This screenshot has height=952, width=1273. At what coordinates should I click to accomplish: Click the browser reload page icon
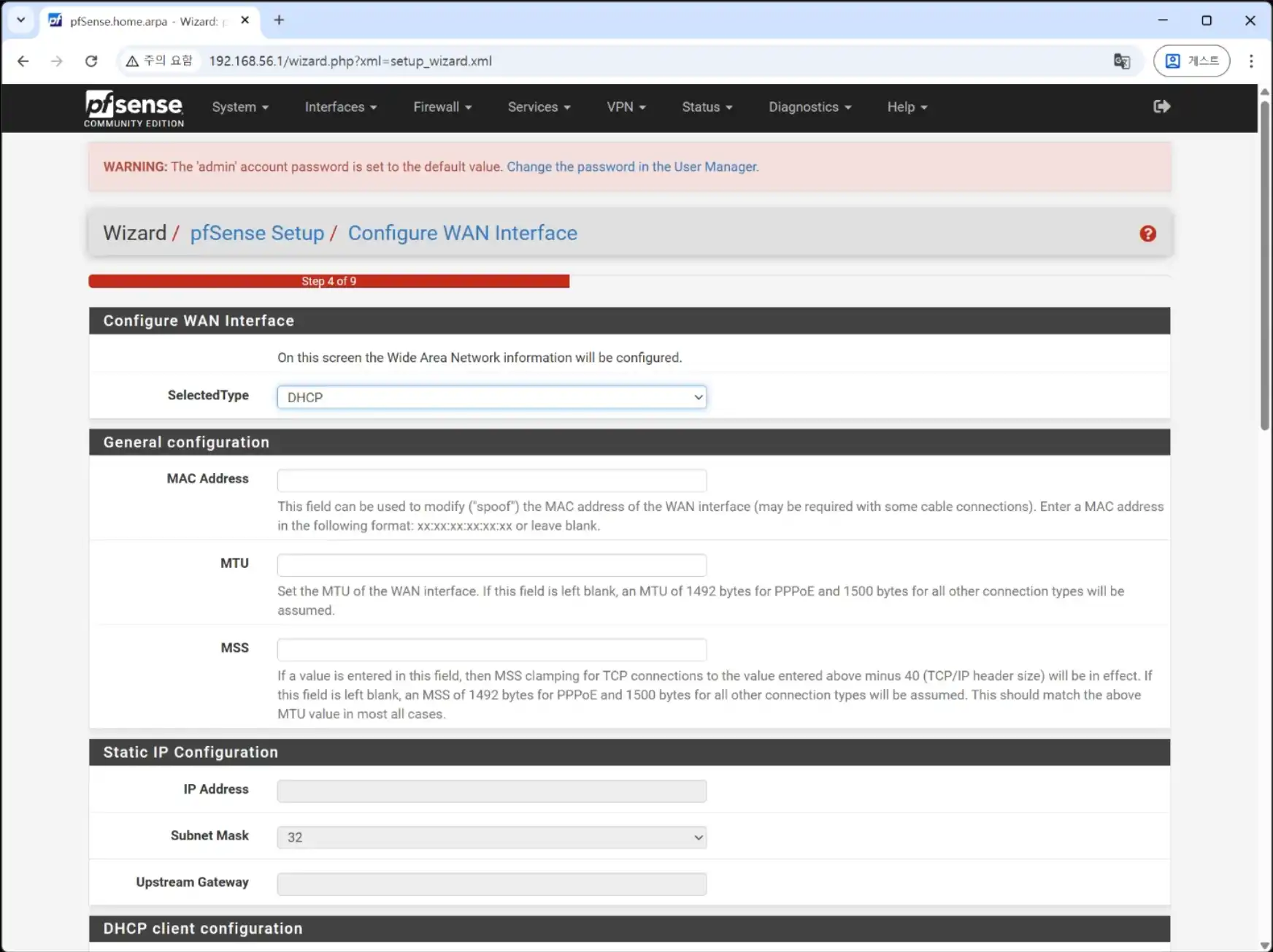point(91,61)
